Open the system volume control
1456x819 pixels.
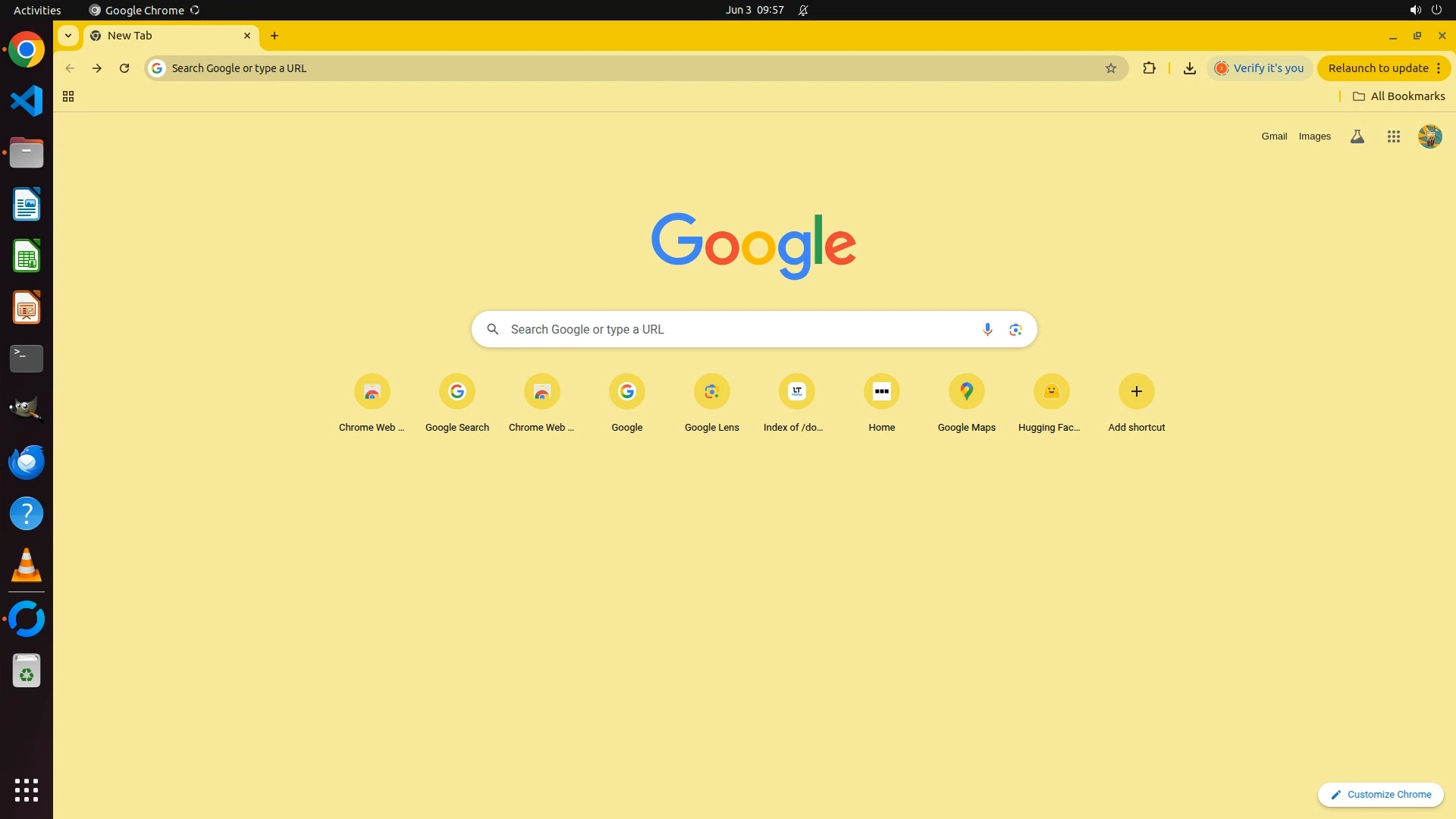[x=1414, y=10]
